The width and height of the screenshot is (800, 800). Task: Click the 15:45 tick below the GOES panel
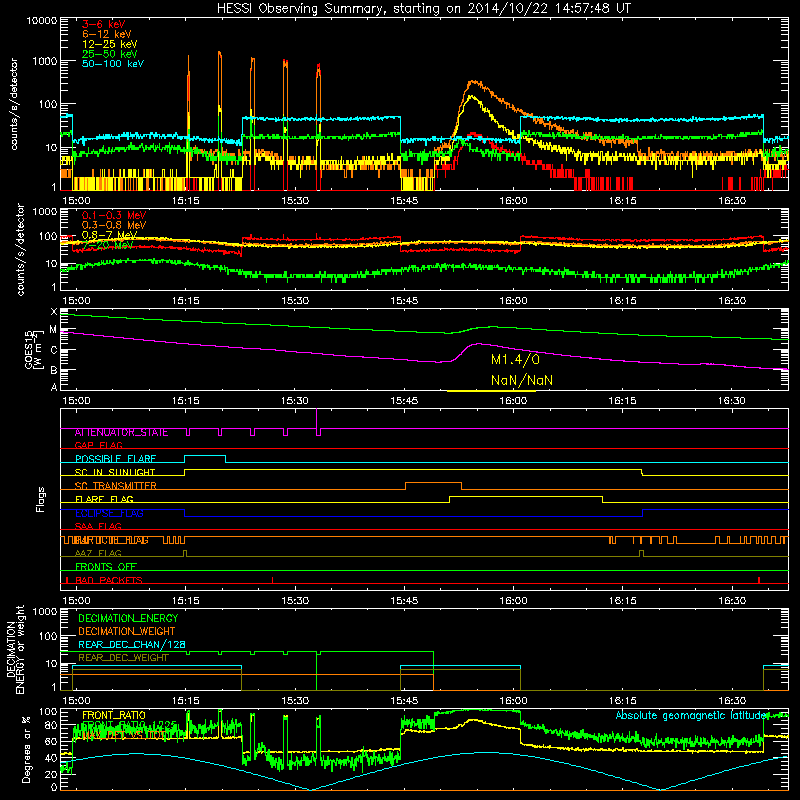click(x=404, y=401)
